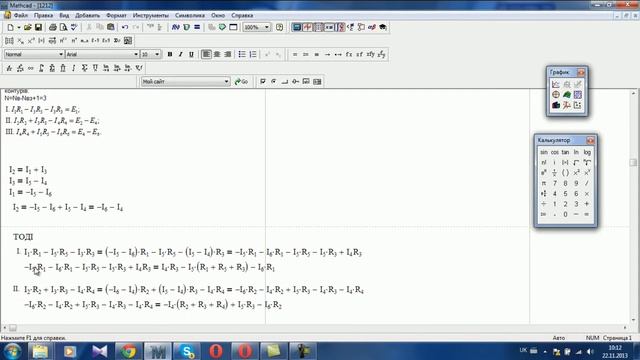This screenshot has height=360, width=640.
Task: Insert an X-Y plot from the График palette
Action: click(556, 84)
